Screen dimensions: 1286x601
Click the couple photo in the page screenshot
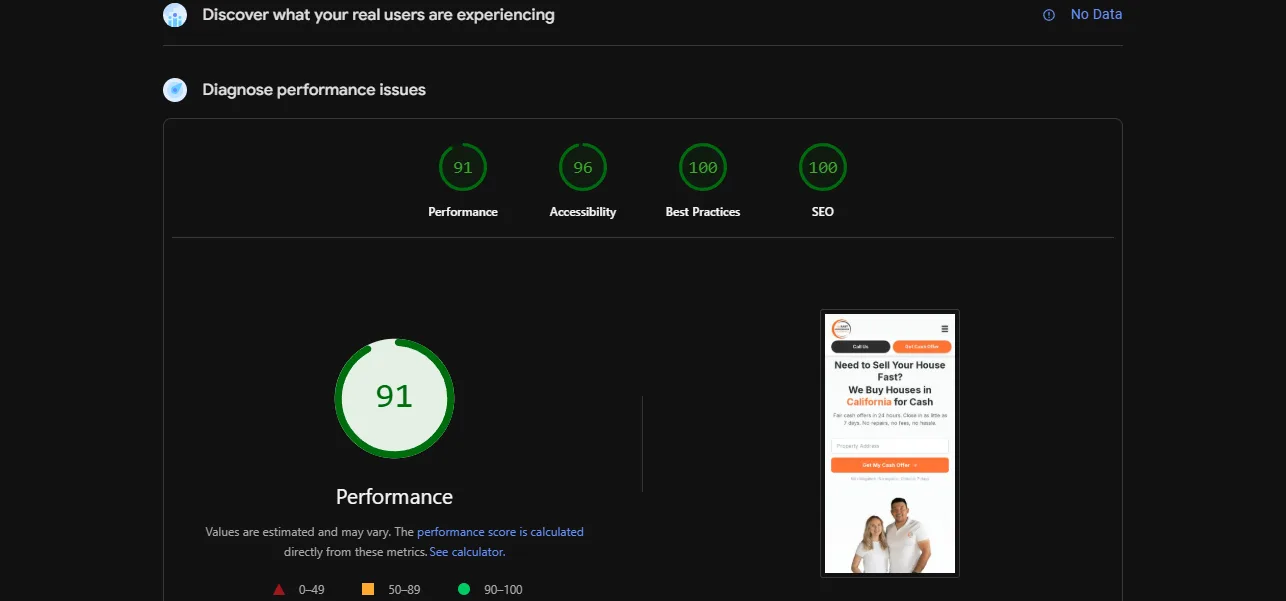[x=890, y=542]
